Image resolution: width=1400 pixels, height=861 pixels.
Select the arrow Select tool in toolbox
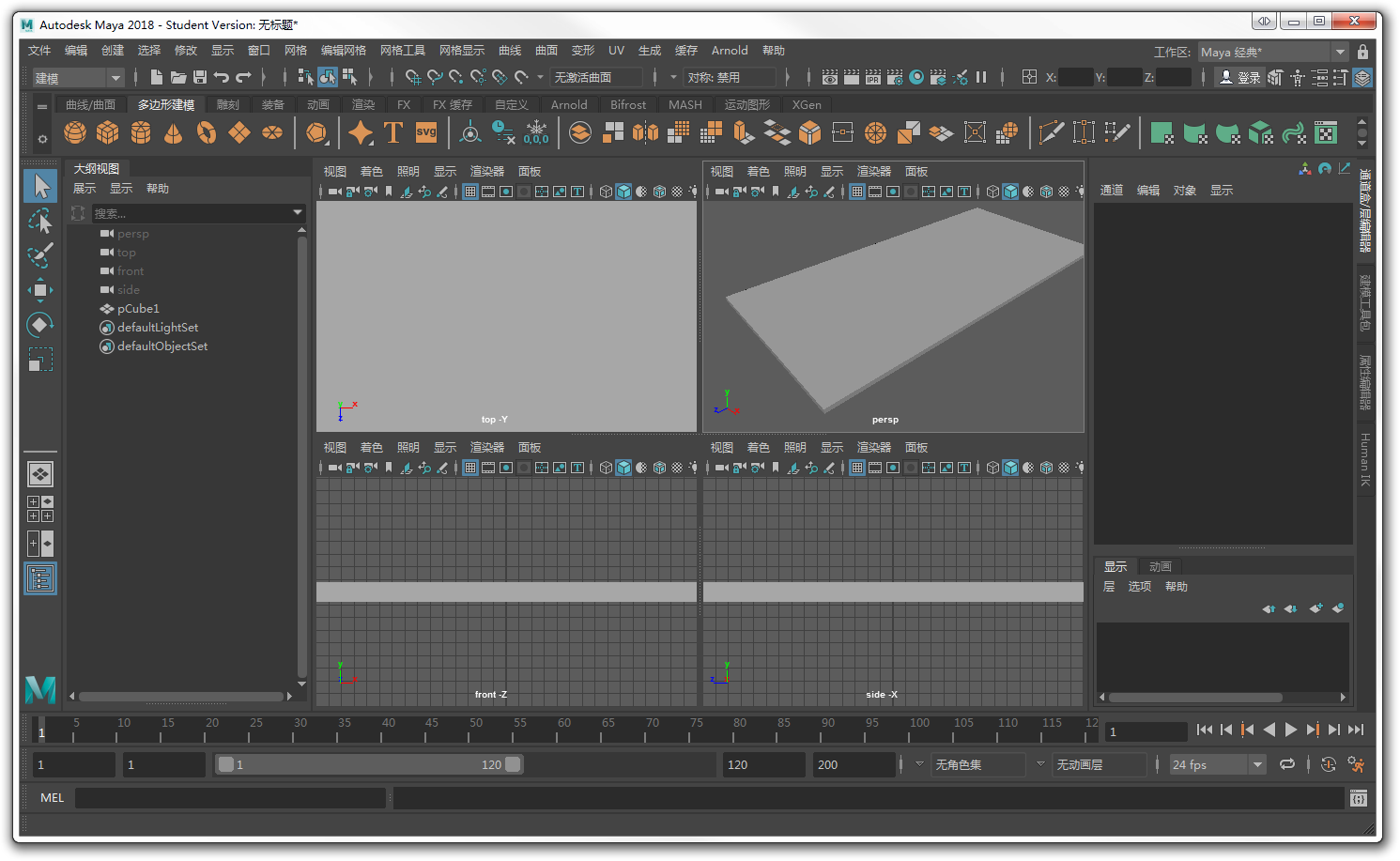click(40, 186)
